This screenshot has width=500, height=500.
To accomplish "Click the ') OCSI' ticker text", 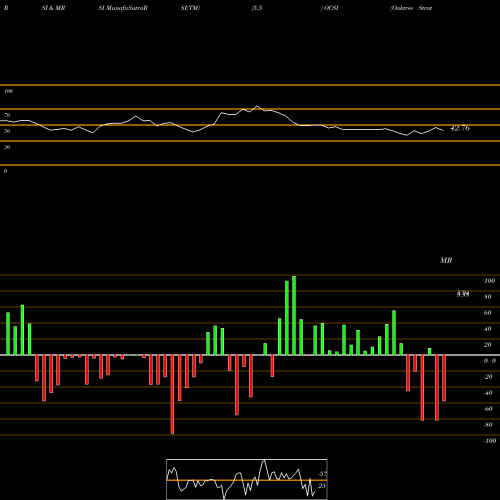I will [330, 8].
